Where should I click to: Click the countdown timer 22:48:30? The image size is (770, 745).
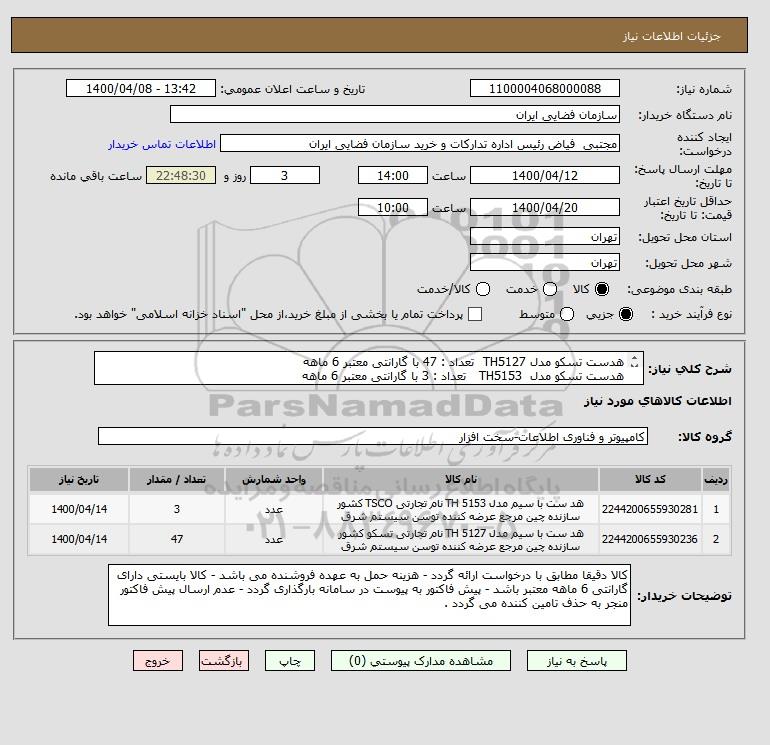pyautogui.click(x=181, y=175)
